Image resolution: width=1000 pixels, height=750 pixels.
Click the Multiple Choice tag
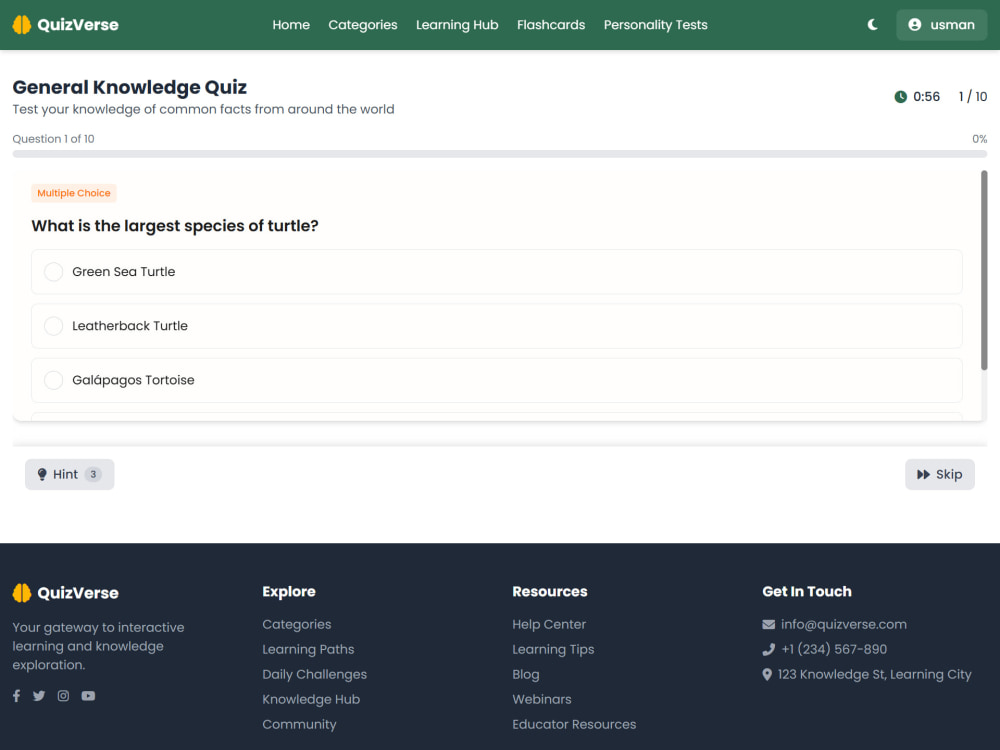point(74,193)
